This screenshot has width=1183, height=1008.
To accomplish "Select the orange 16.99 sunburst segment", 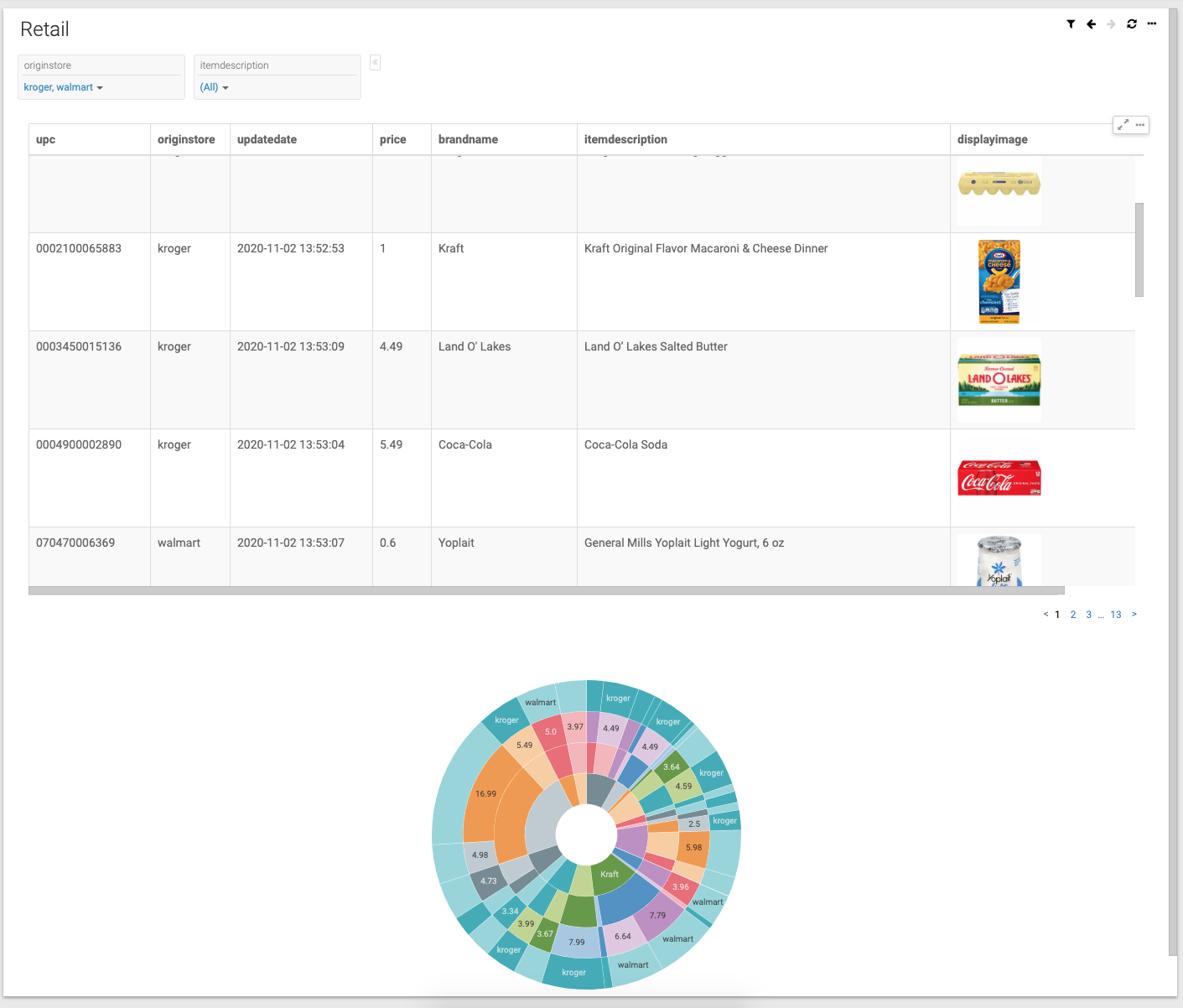I will [x=484, y=792].
